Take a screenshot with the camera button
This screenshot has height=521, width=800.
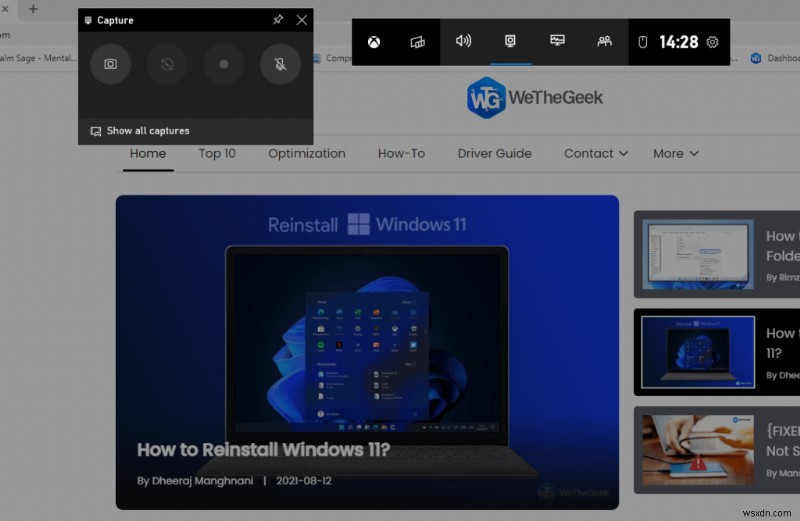(x=110, y=64)
